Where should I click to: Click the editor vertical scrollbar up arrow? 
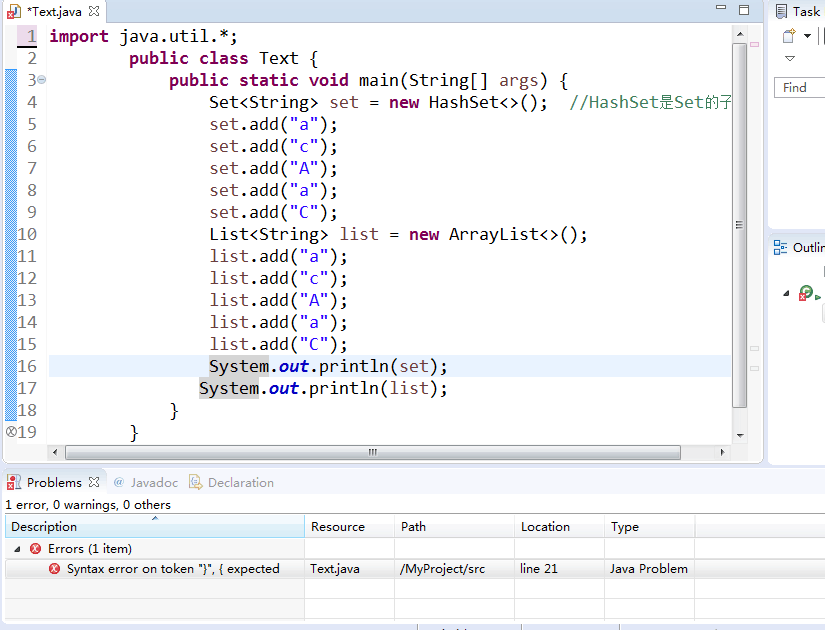[740, 34]
